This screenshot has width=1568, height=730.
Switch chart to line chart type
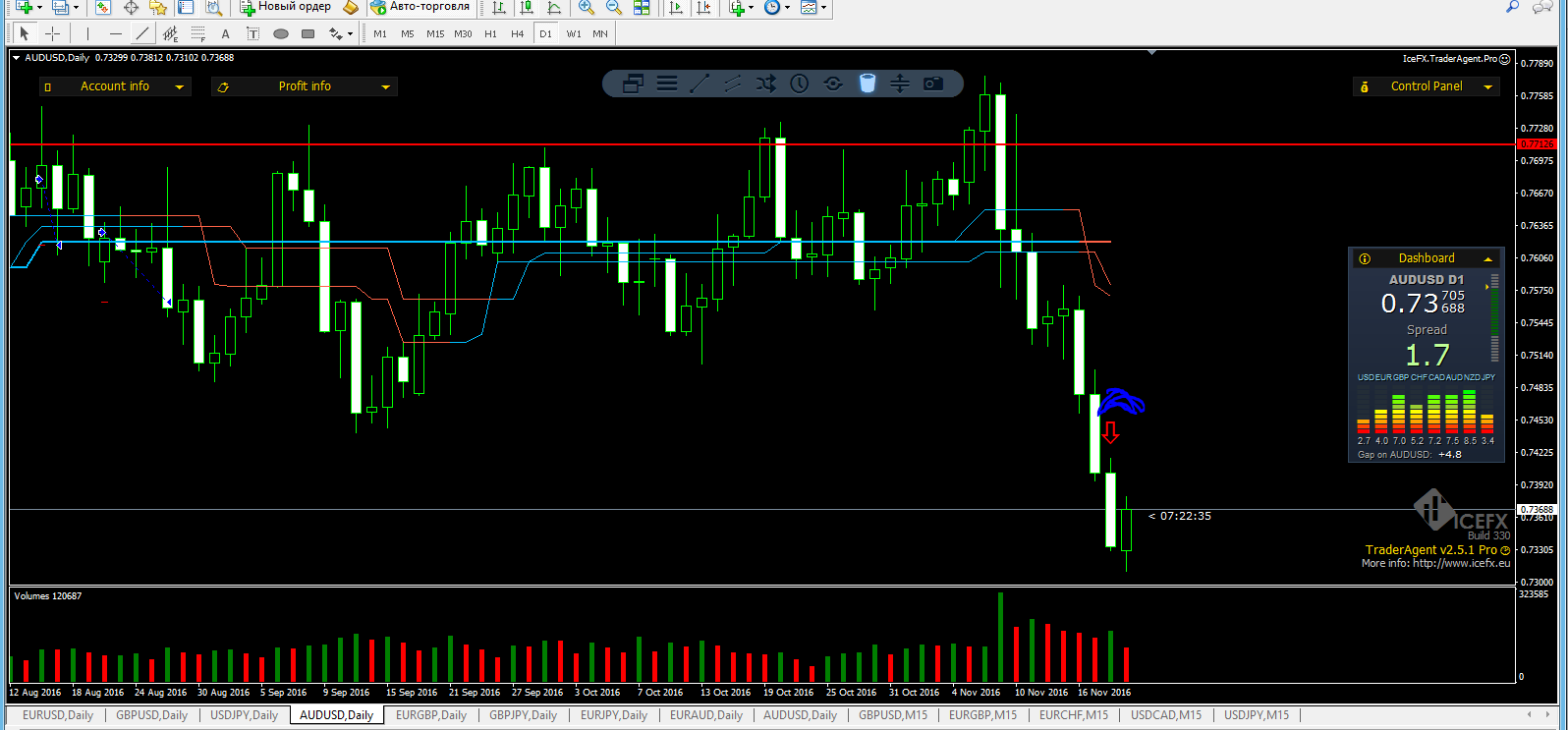coord(555,7)
